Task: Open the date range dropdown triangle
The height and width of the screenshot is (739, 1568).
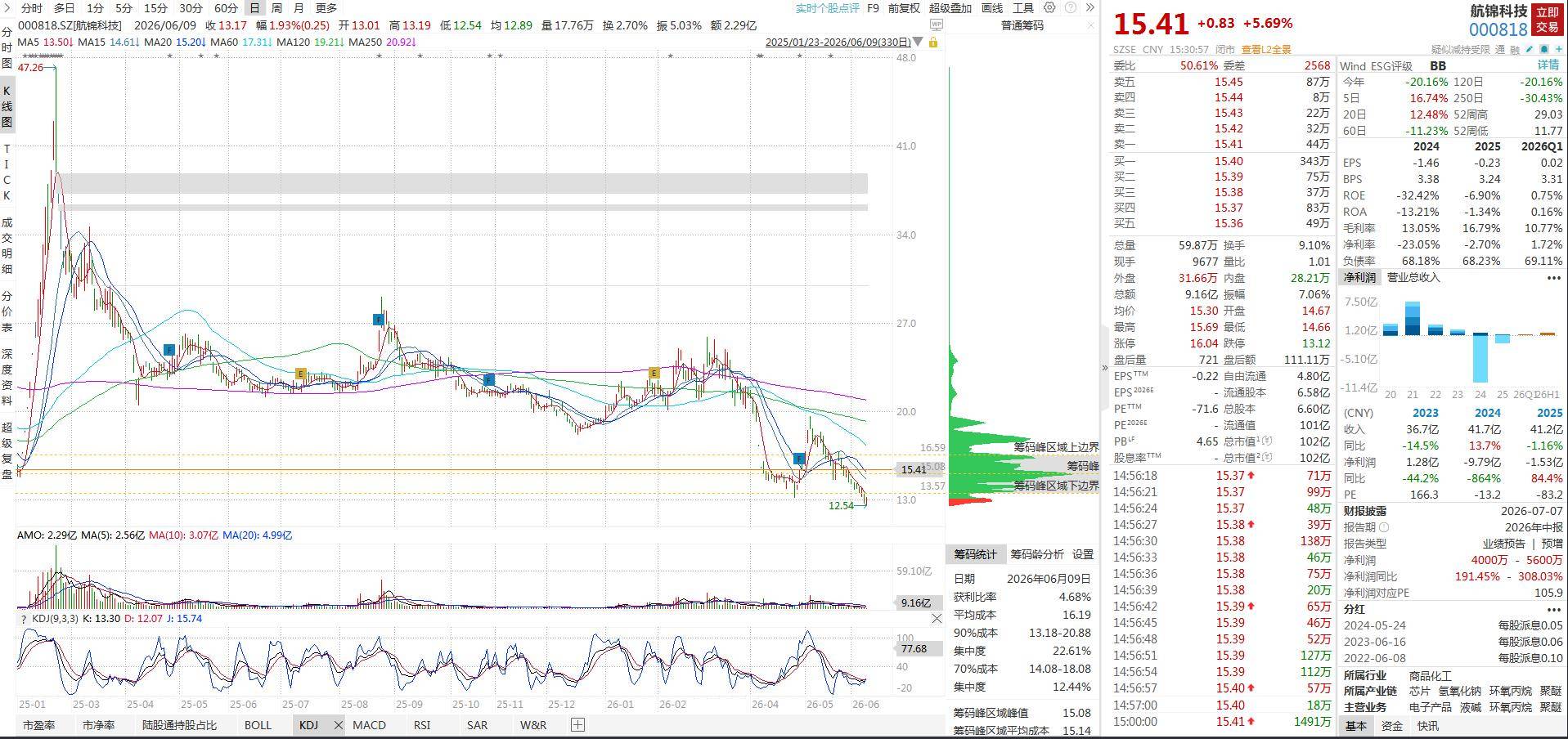Action: pyautogui.click(x=919, y=42)
